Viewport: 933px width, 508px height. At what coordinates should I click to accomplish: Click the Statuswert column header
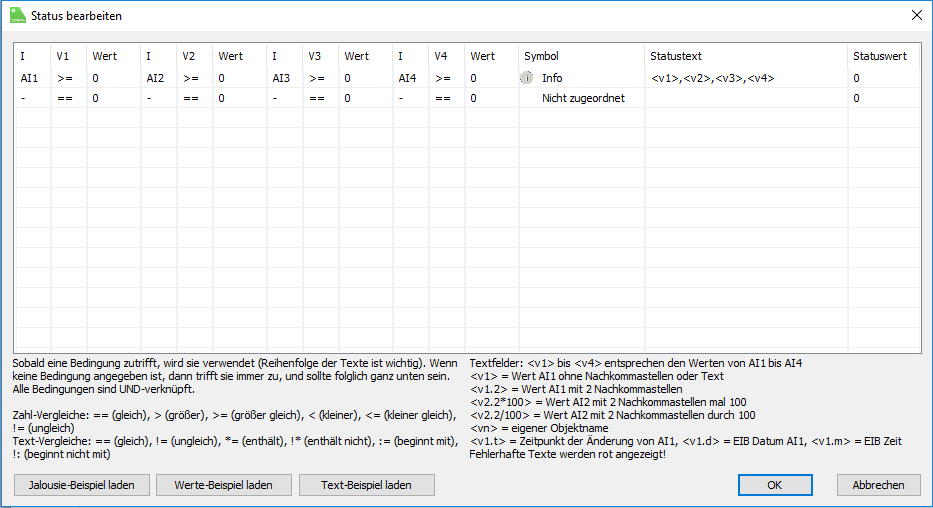(x=884, y=56)
